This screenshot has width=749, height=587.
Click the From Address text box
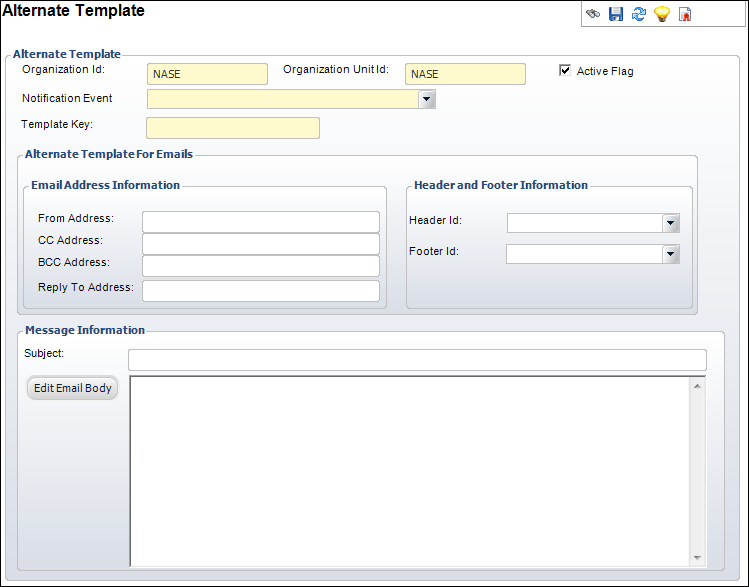261,222
